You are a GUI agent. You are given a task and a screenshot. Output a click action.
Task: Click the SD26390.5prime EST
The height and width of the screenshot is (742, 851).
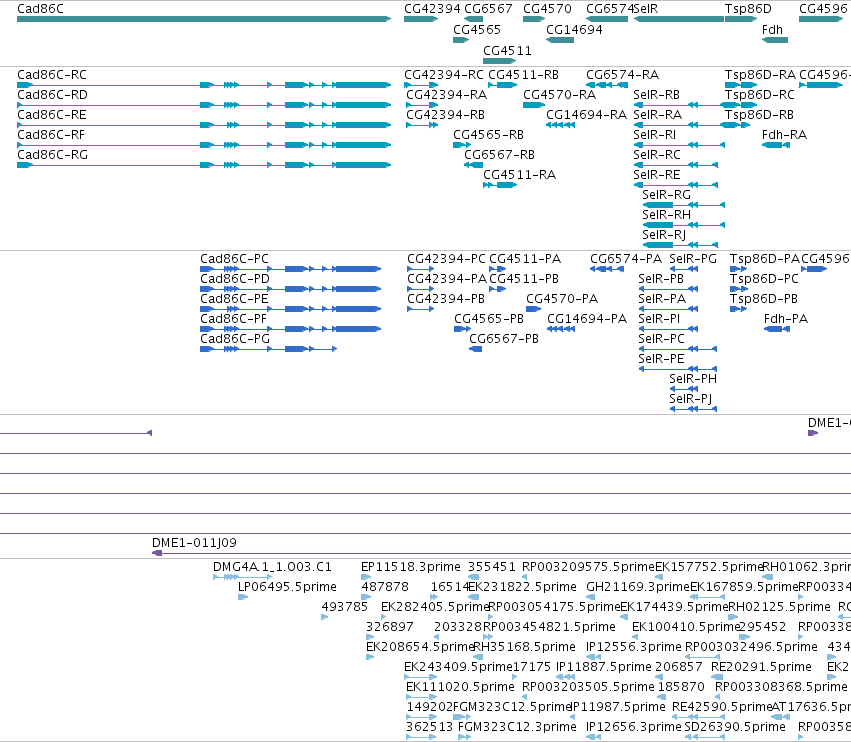[704, 737]
